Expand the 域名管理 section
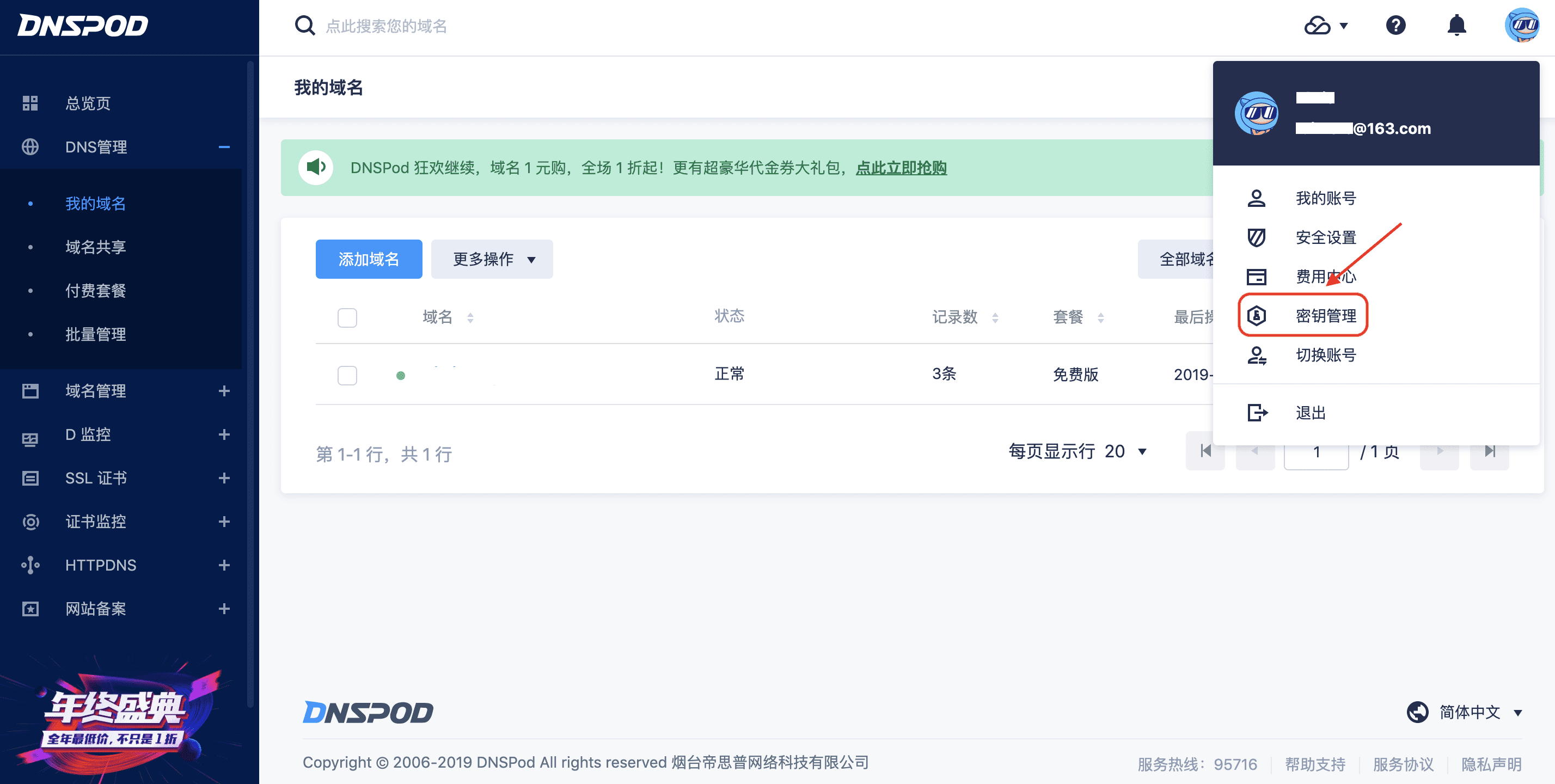Image resolution: width=1555 pixels, height=784 pixels. coord(224,391)
